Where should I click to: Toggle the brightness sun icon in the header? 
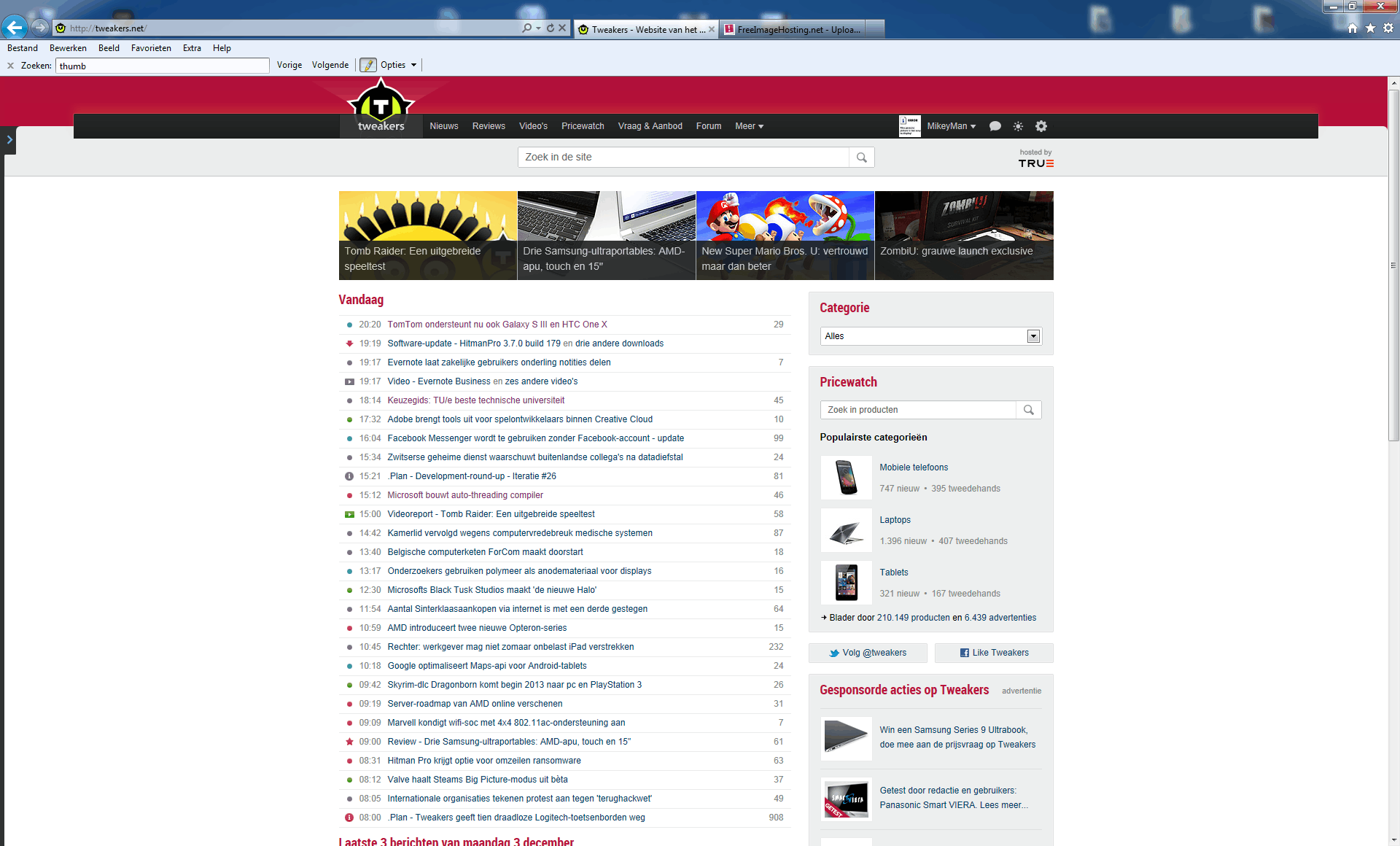1018,126
